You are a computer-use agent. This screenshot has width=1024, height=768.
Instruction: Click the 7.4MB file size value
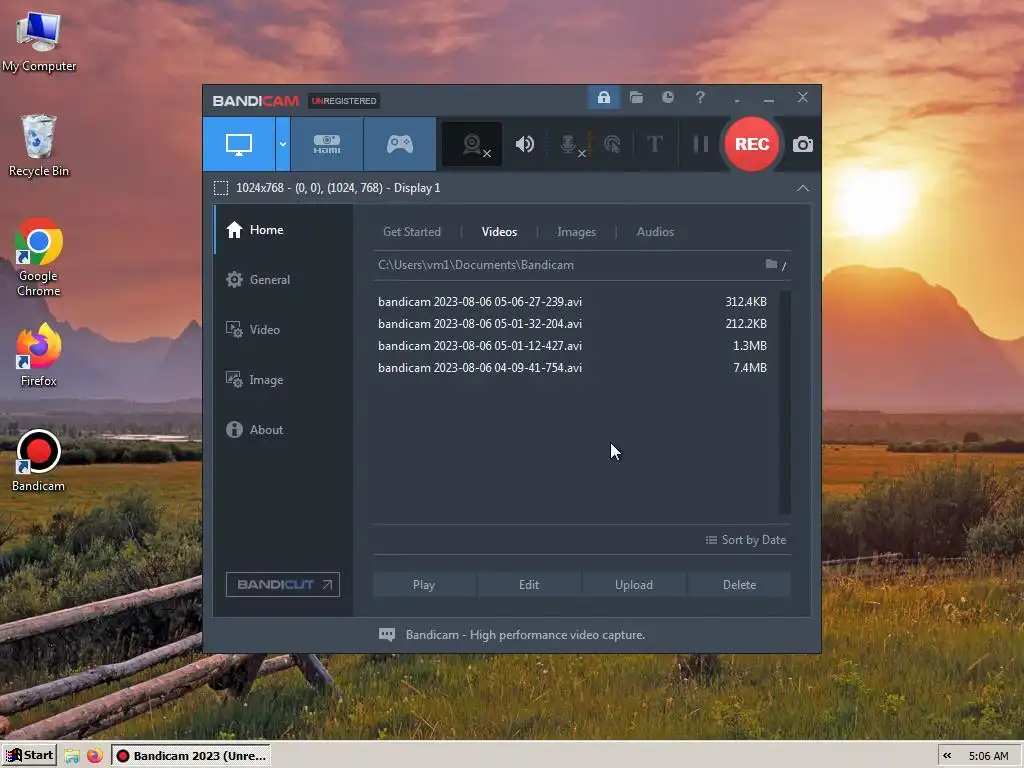click(750, 368)
